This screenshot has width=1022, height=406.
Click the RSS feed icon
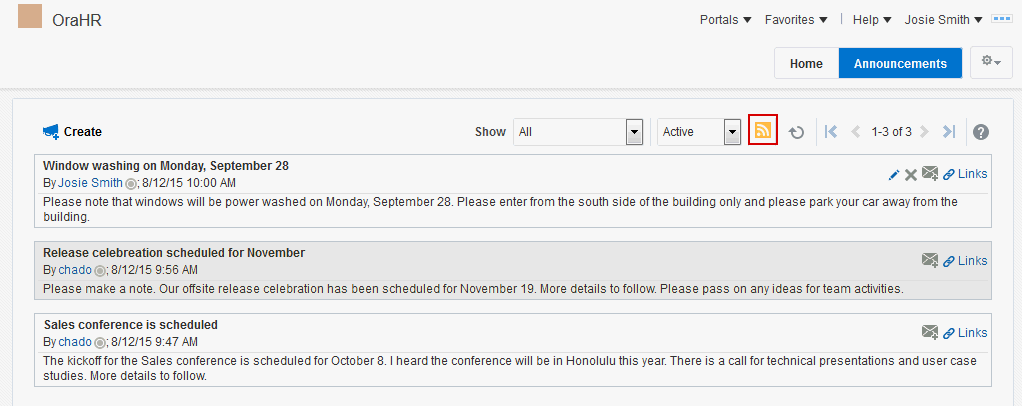tap(763, 131)
